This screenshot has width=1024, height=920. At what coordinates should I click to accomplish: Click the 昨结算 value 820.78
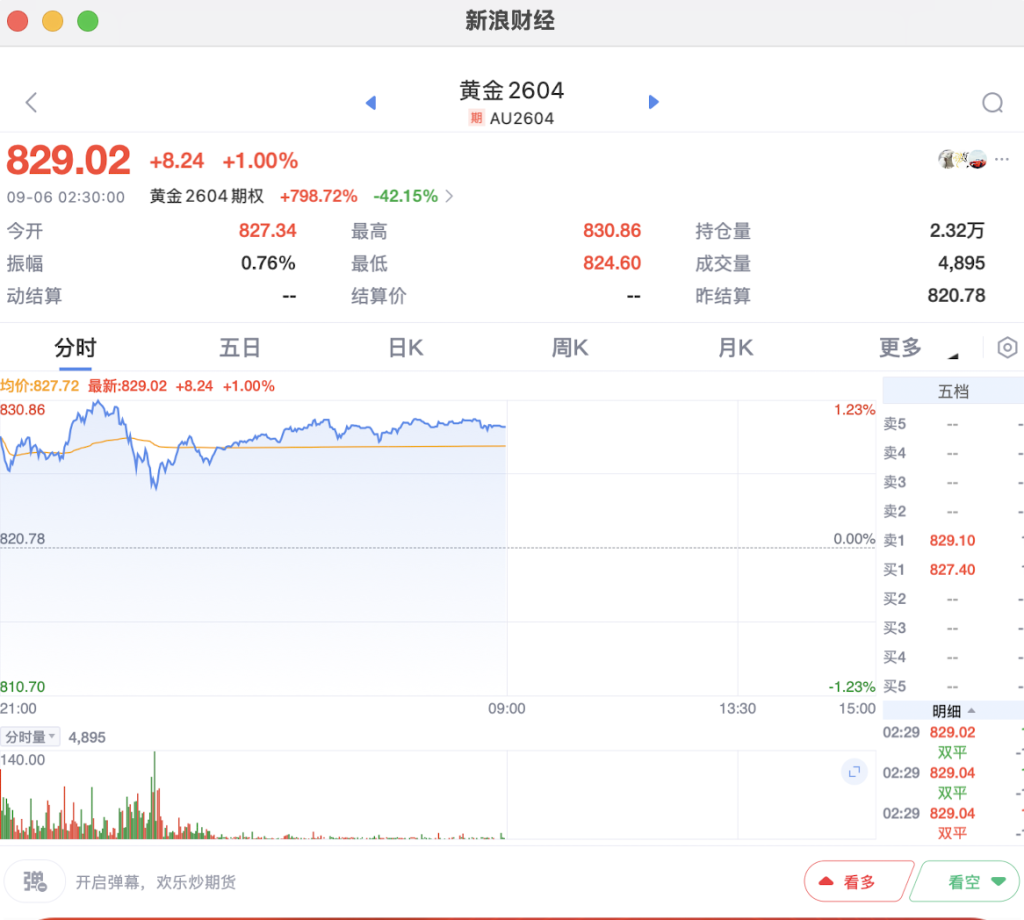pos(956,296)
